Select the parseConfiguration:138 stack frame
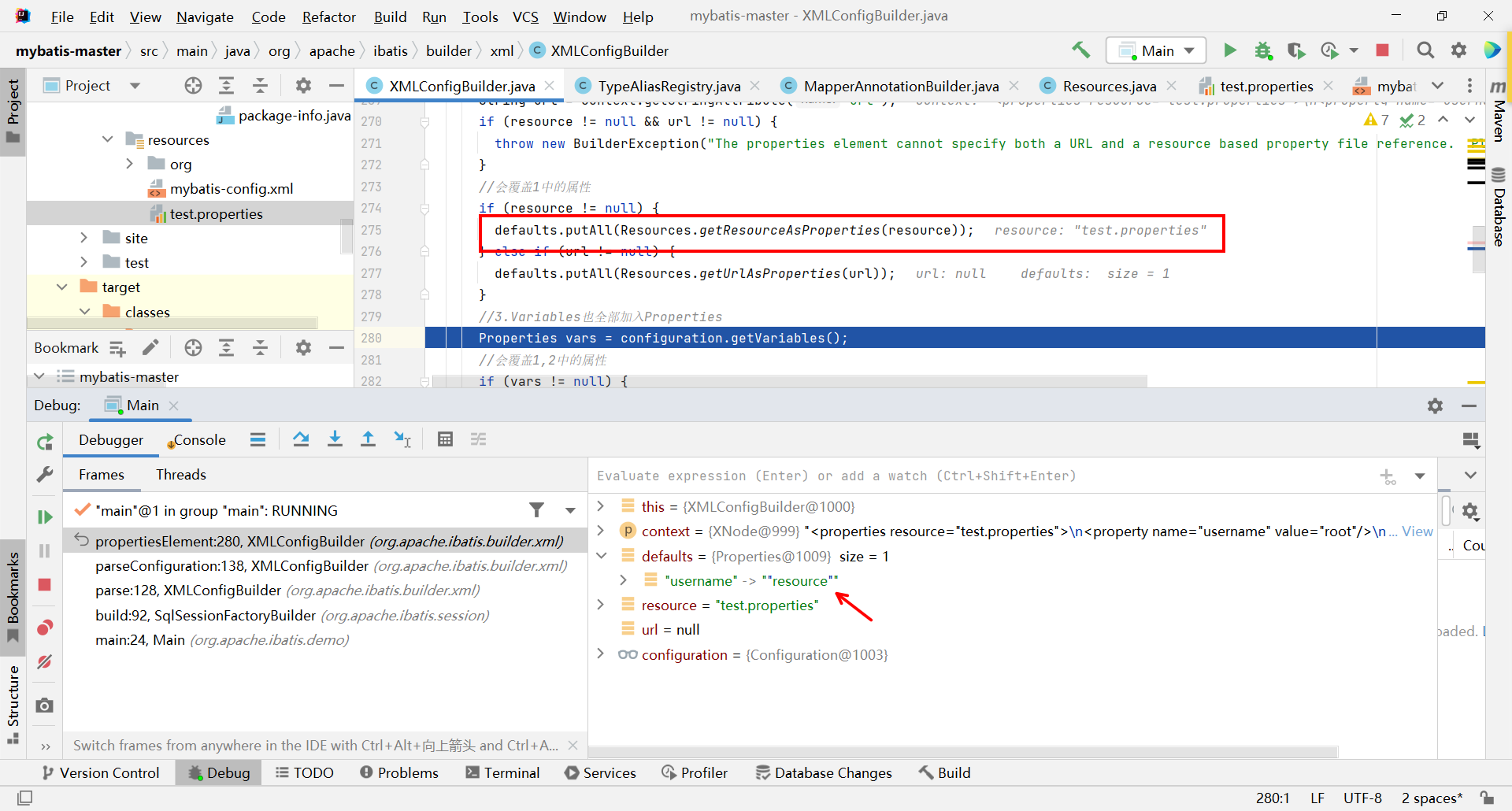Viewport: 1512px width, 811px height. [x=324, y=565]
